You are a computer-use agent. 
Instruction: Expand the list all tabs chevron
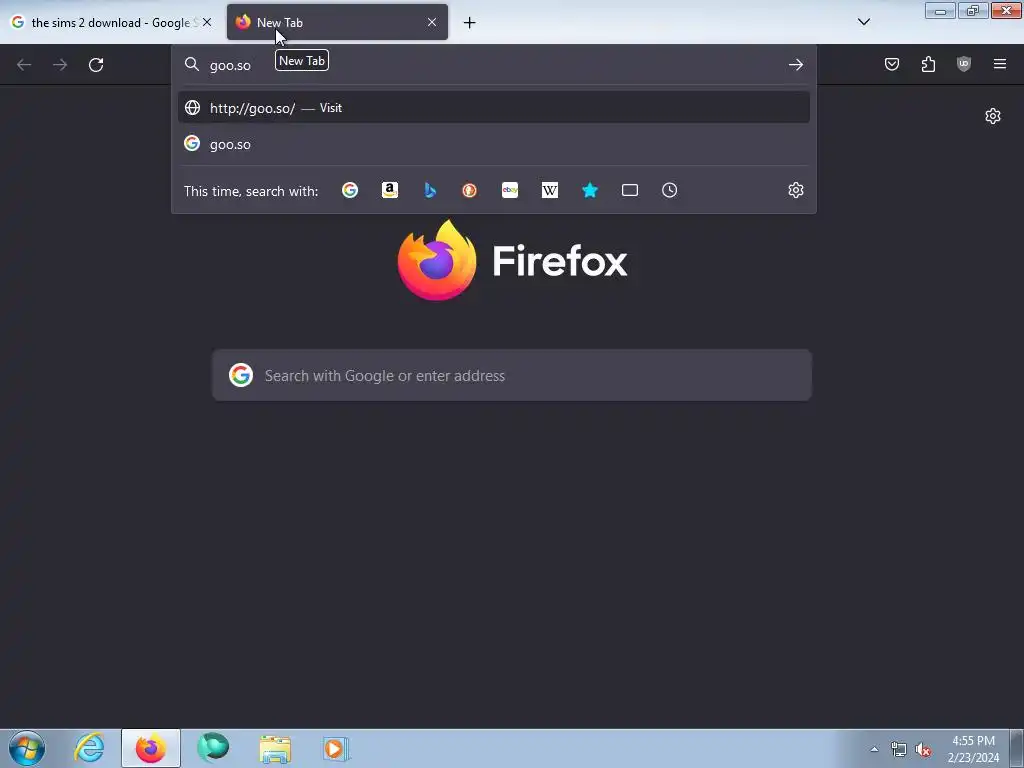tap(863, 22)
